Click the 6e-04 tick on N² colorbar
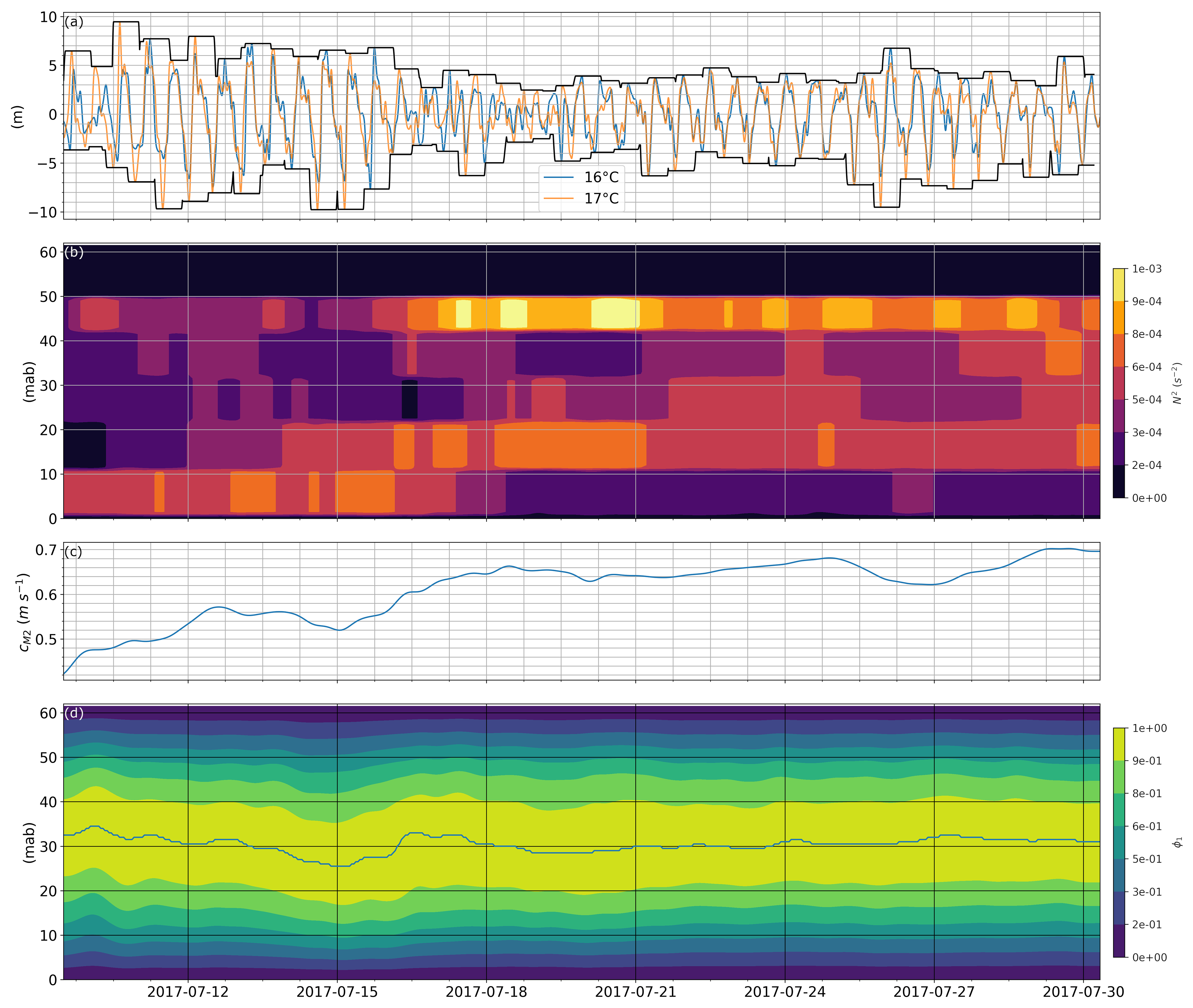 (1147, 367)
